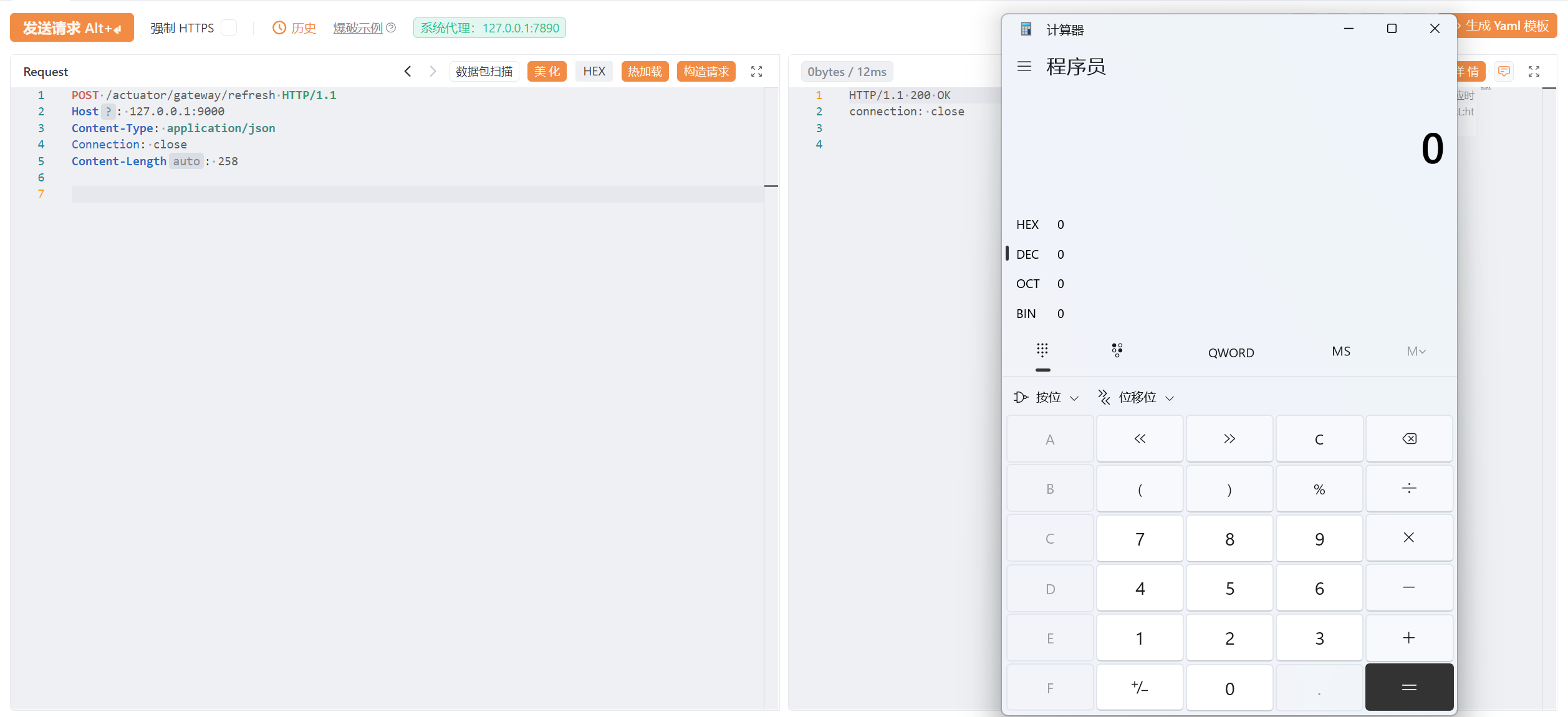The width and height of the screenshot is (1568, 717).
Task: Expand the request panel to fullscreen
Action: tap(756, 72)
